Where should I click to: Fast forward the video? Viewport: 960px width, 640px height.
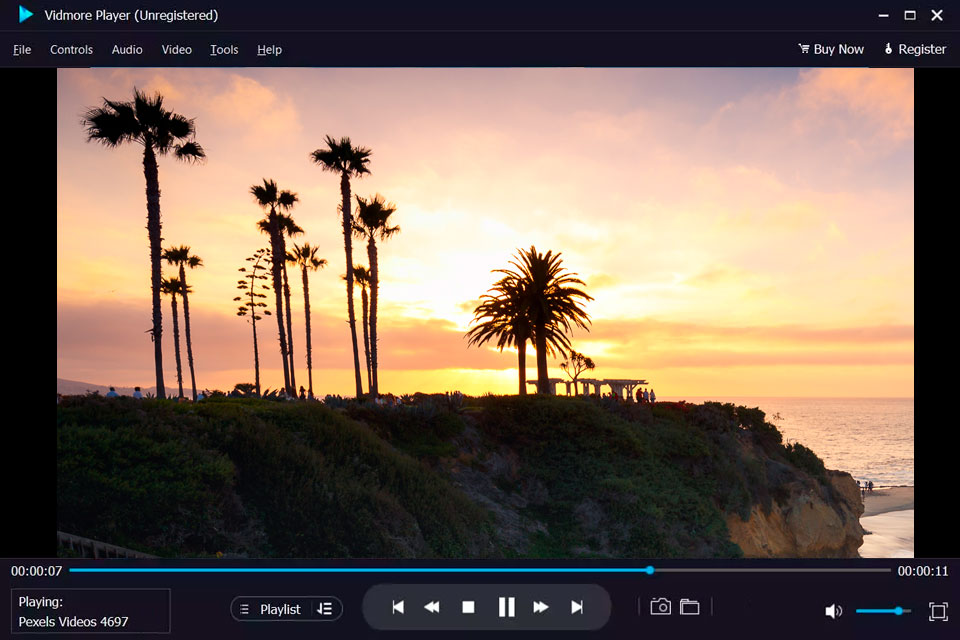(x=541, y=607)
